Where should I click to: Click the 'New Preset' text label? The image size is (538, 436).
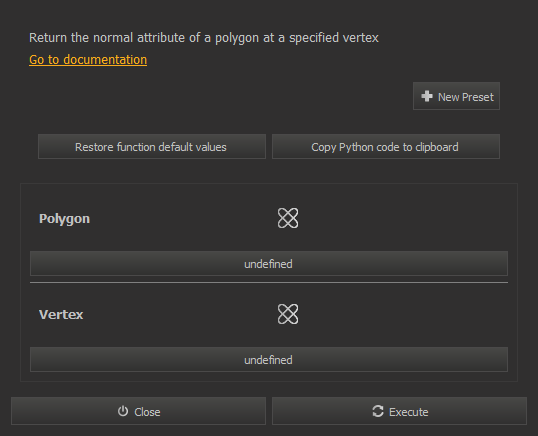click(466, 97)
